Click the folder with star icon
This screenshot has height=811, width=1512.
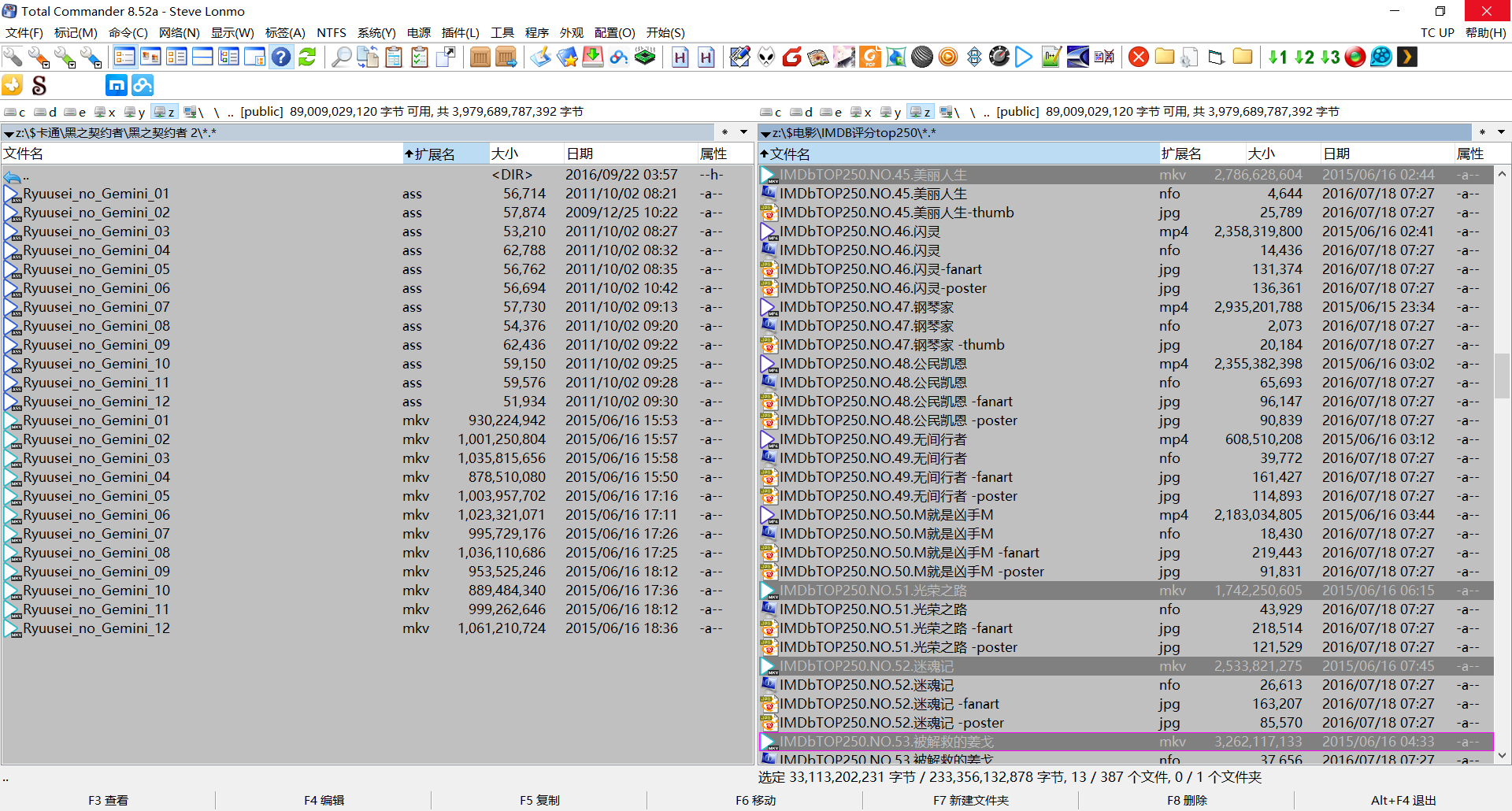[x=567, y=57]
